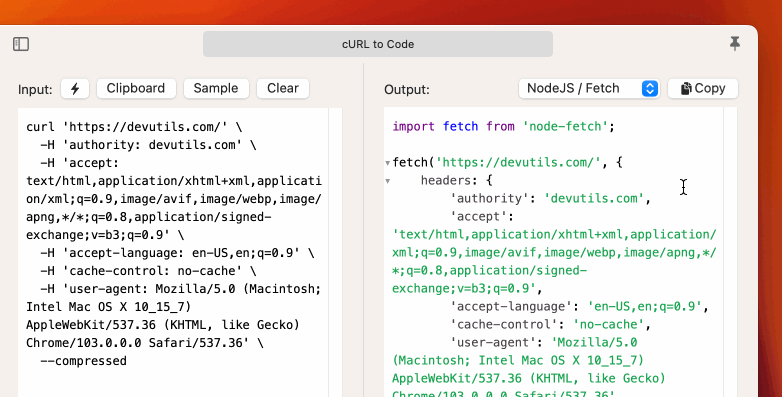This screenshot has height=397, width=782.
Task: Click the "'authority': 'devutils.com'," output line
Action: pyautogui.click(x=551, y=198)
